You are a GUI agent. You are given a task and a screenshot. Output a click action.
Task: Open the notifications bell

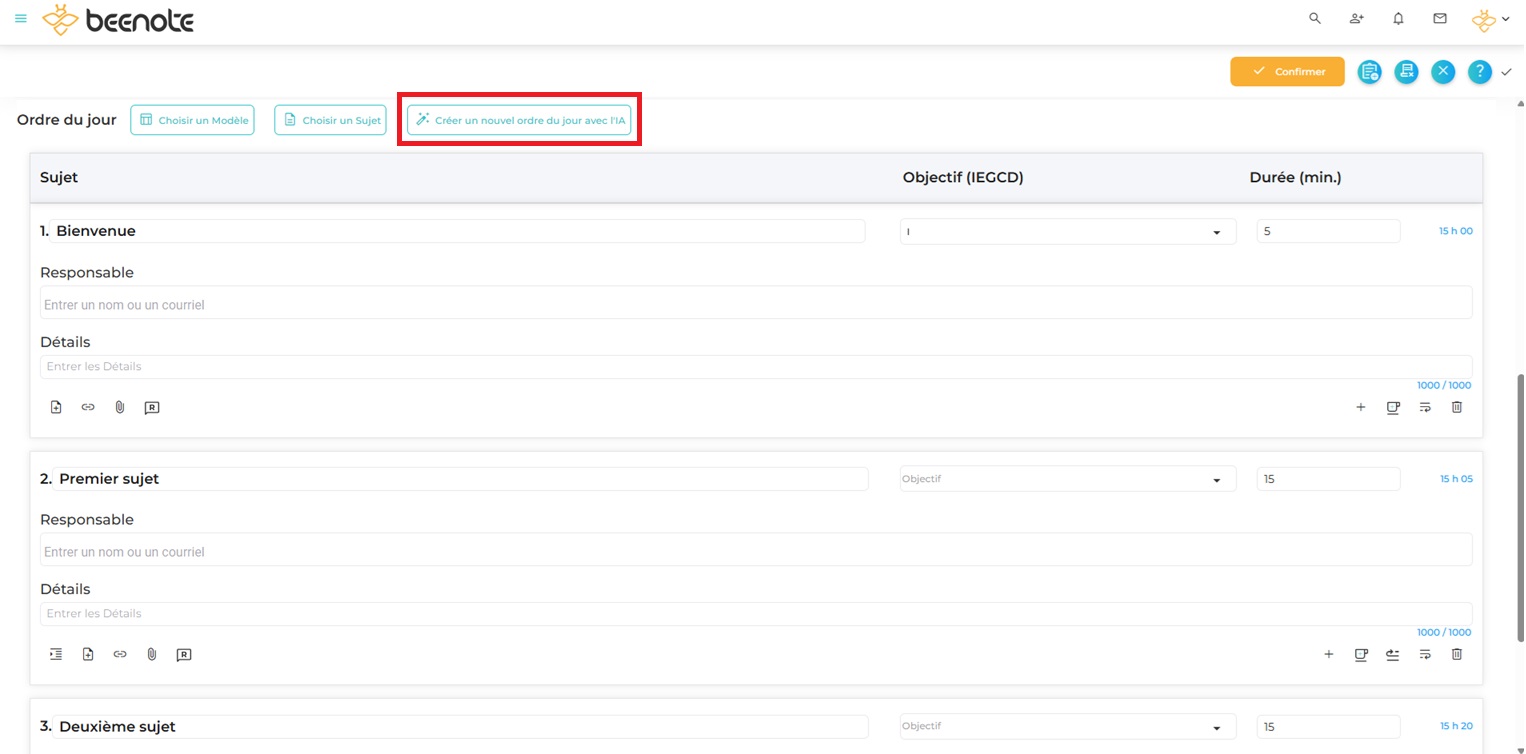1398,19
